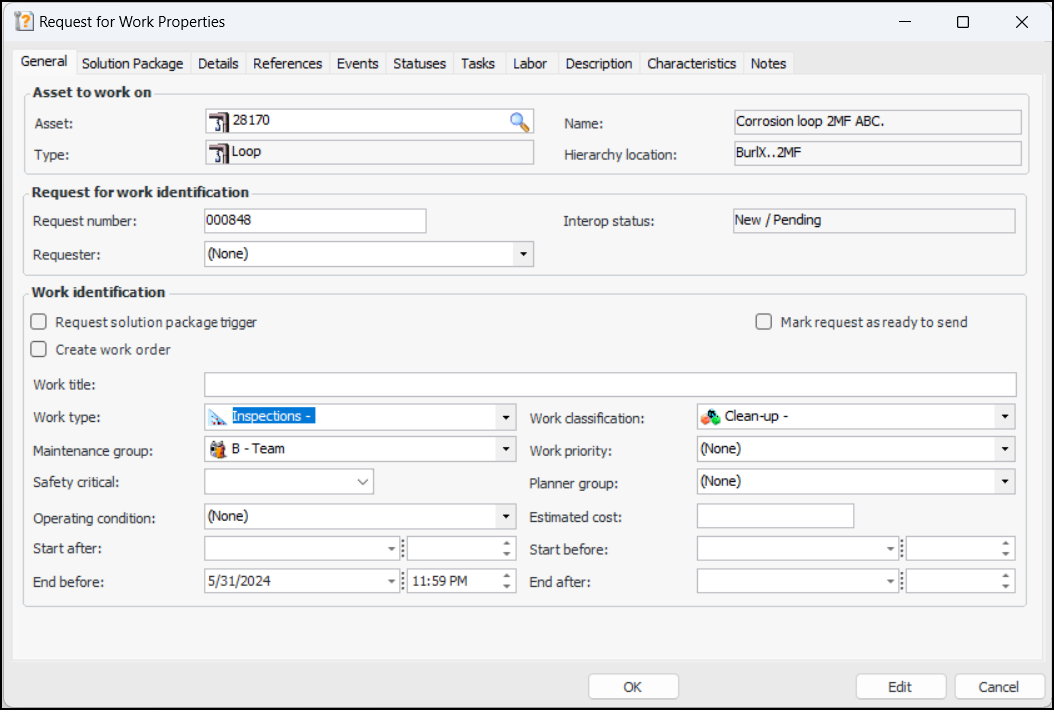Image resolution: width=1054 pixels, height=710 pixels.
Task: Switch to the Solution Package tab
Action: [132, 63]
